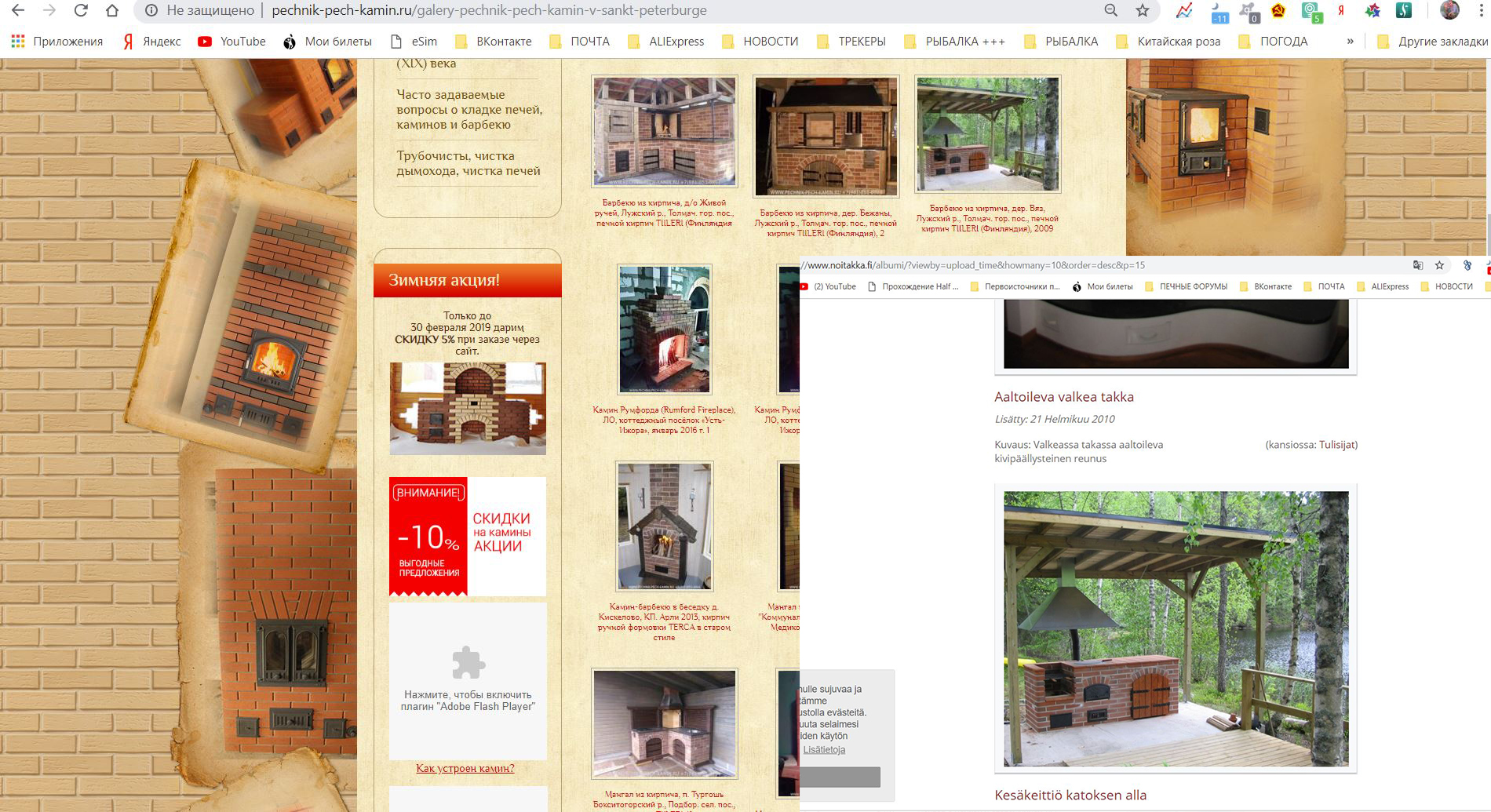Click the main window address bar URL
The height and width of the screenshot is (812, 1491).
pyautogui.click(x=489, y=10)
